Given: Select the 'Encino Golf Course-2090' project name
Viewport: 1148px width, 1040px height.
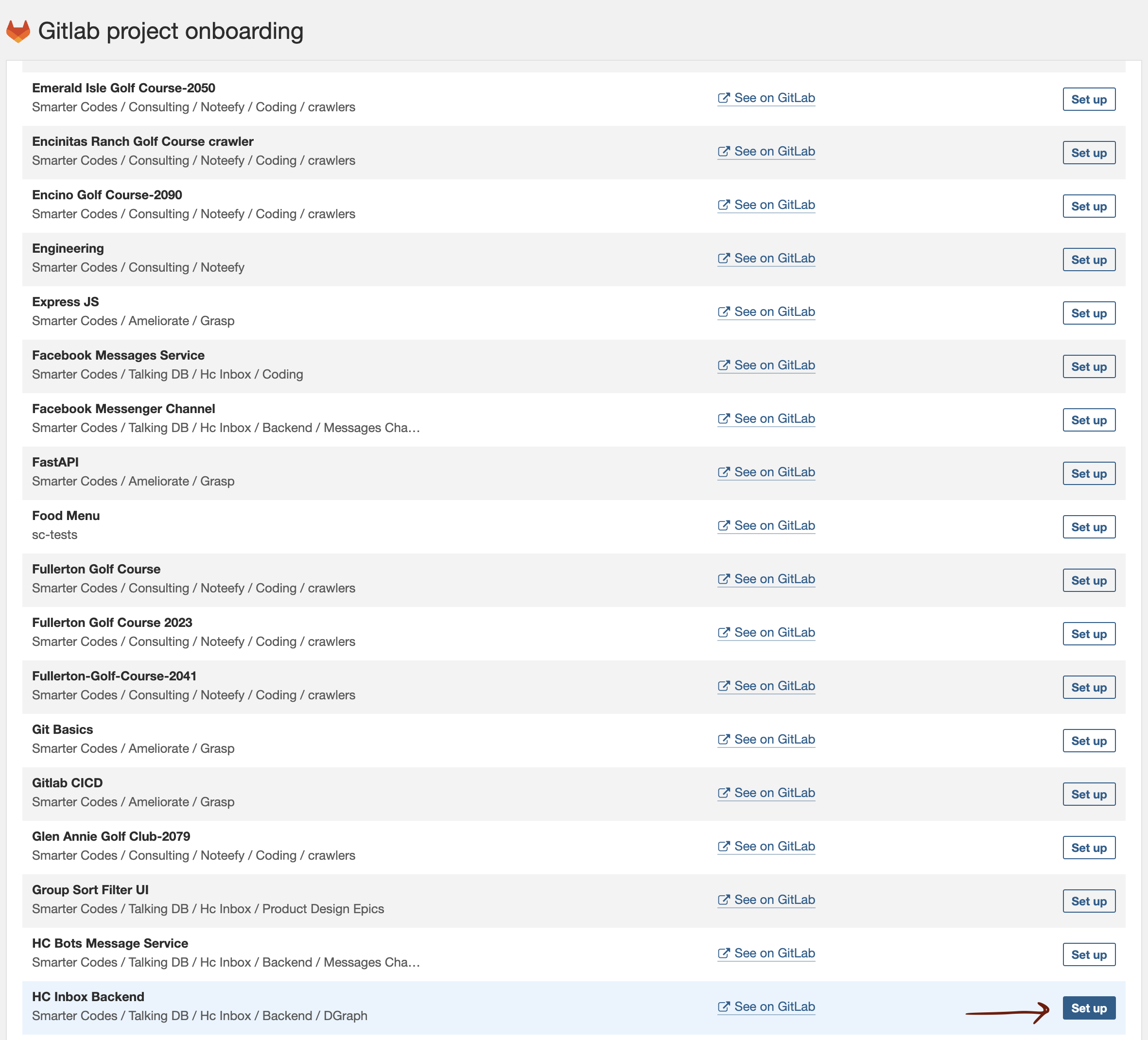Looking at the screenshot, I should tap(107, 195).
